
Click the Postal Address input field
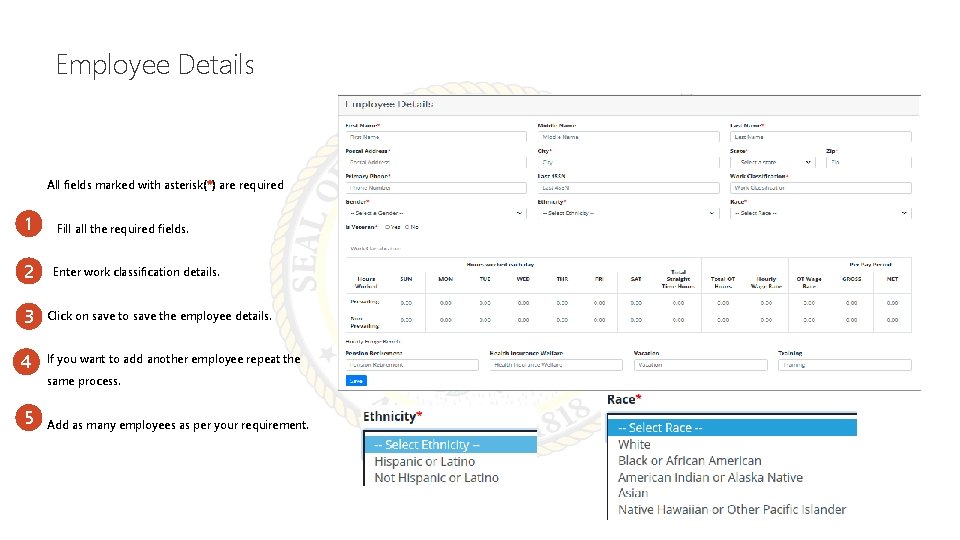436,162
